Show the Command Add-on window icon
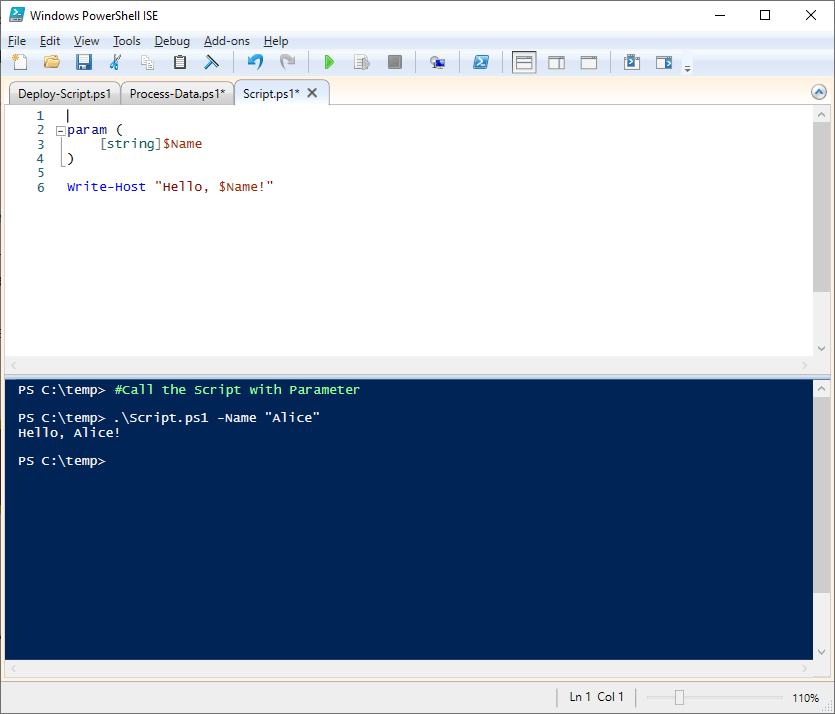Image resolution: width=835 pixels, height=714 pixels. pos(632,62)
